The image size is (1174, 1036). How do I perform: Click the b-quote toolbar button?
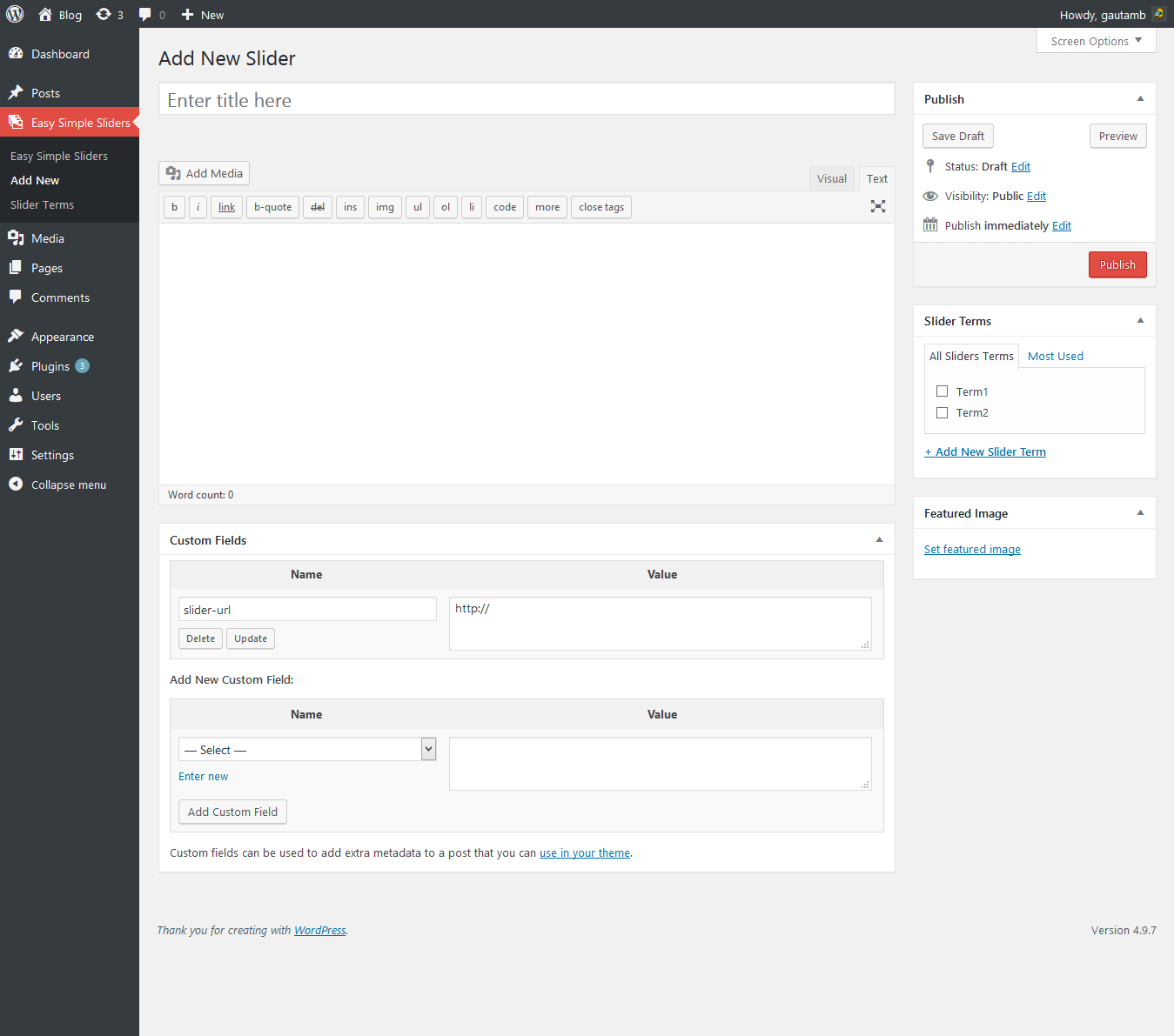272,207
